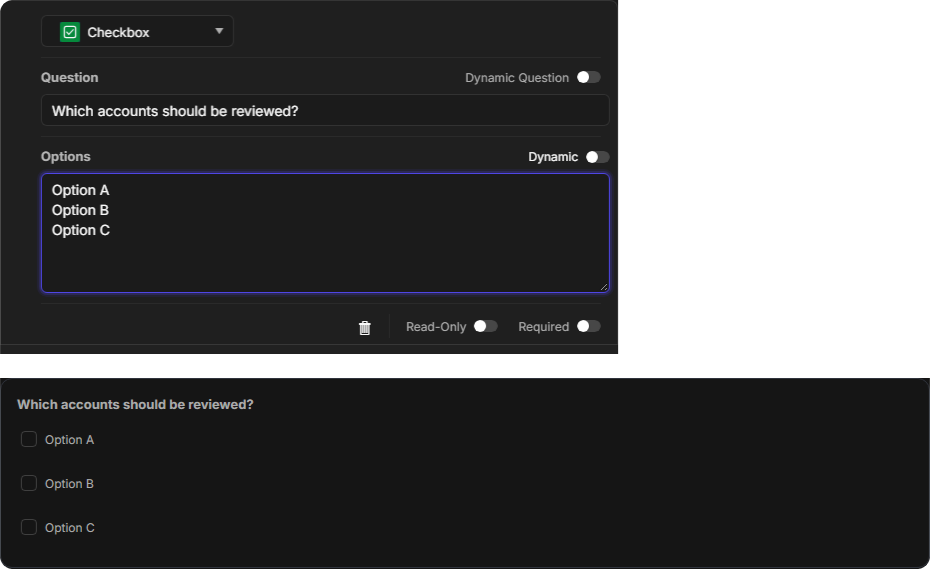Viewport: 930px width, 569px height.
Task: Click the Option A line in Options box
Action: (x=80, y=190)
